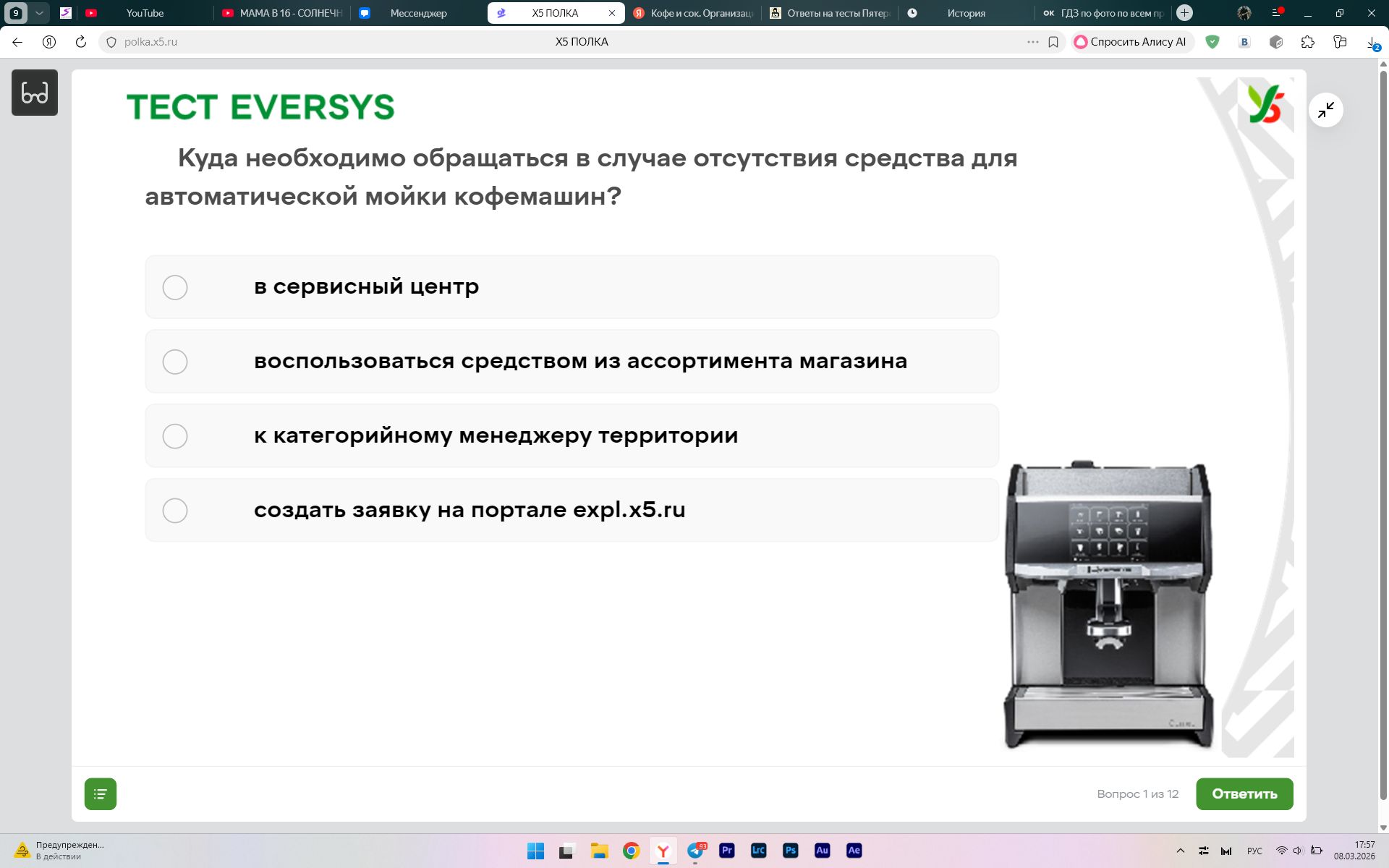The image size is (1389, 868).
Task: Select radio button 'в сервисный центр'
Action: click(175, 287)
